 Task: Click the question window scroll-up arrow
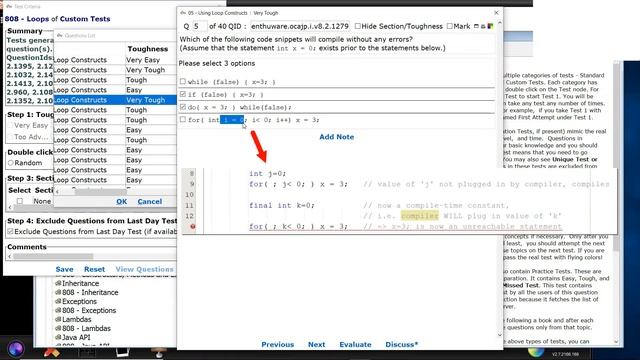(x=500, y=23)
